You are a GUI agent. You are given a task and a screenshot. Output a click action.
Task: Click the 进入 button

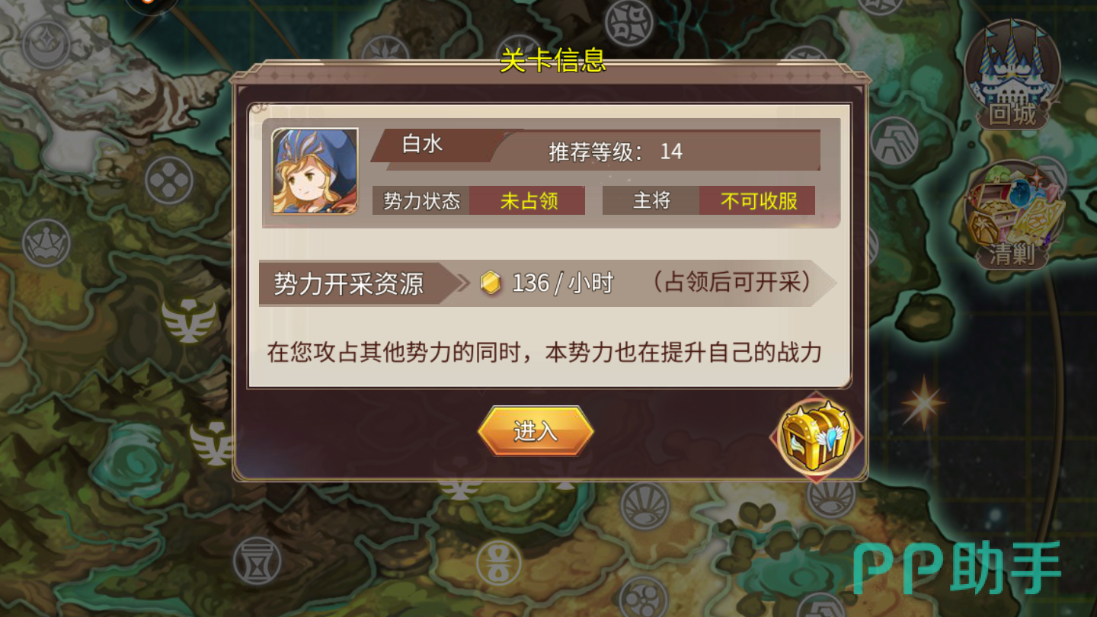(536, 431)
